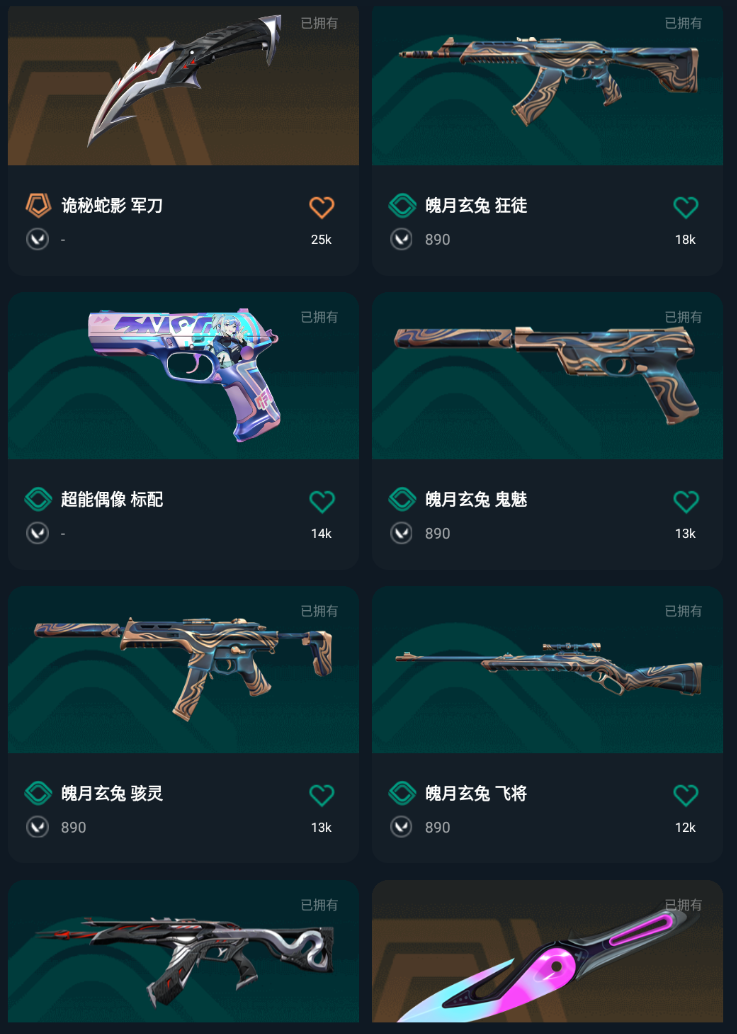This screenshot has width=737, height=1034.
Task: Click Valorant points icon under 魄月玄兔 骇灵
Action: 38,827
